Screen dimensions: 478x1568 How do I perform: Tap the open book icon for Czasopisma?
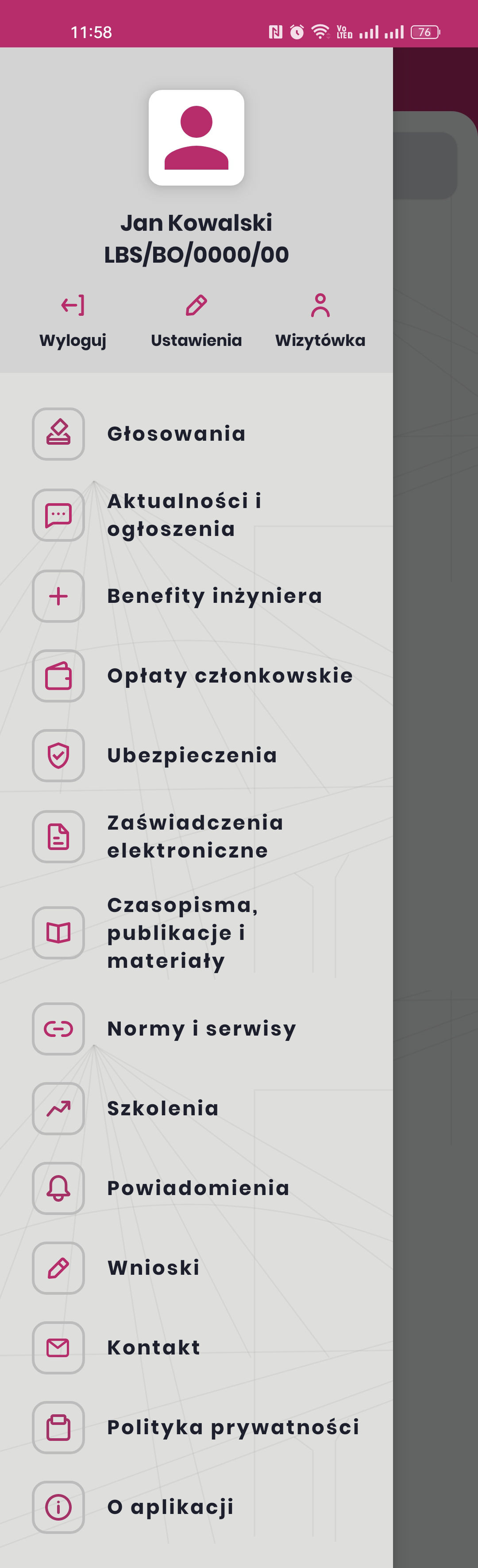[58, 932]
